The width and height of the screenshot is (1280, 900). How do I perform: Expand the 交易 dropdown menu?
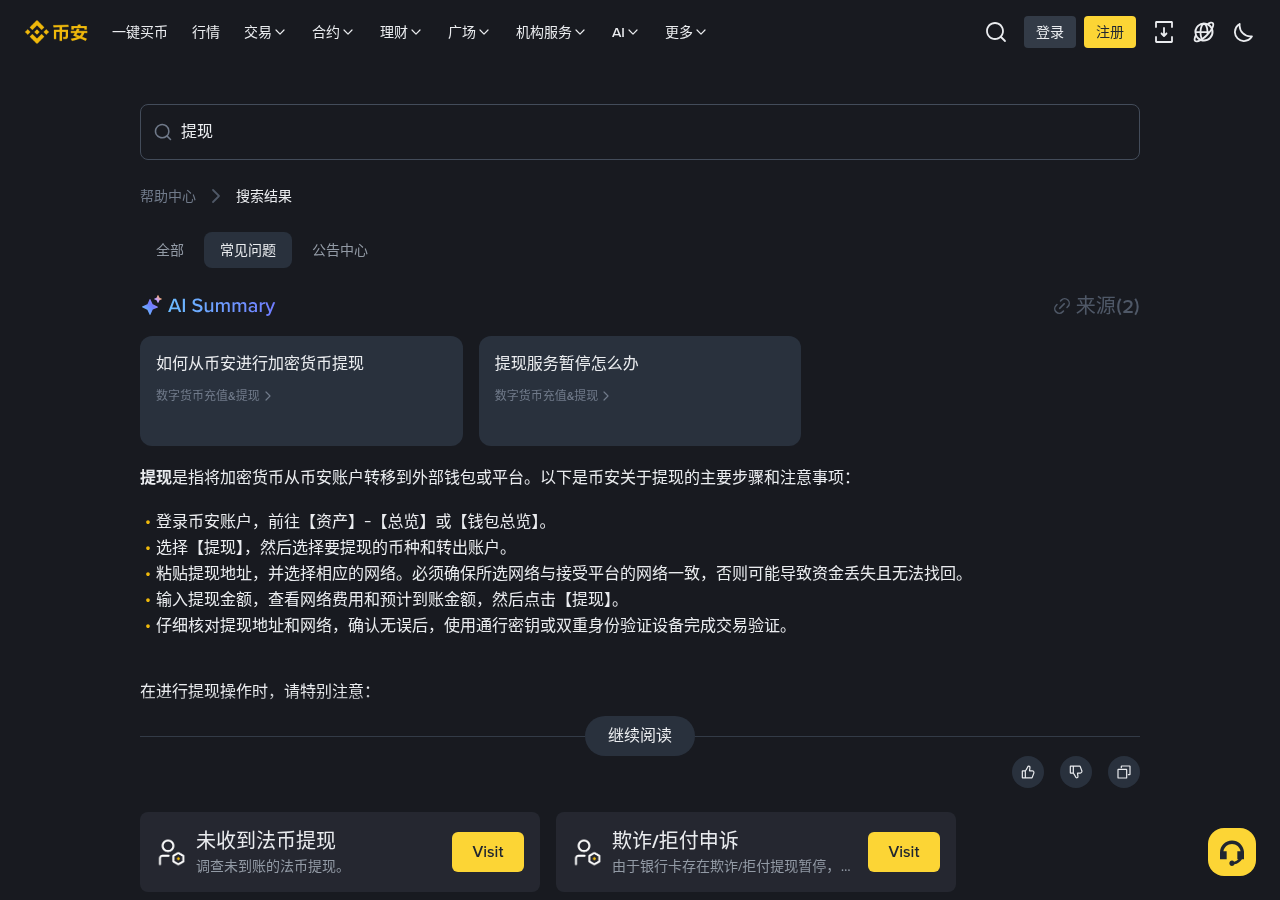[x=265, y=32]
